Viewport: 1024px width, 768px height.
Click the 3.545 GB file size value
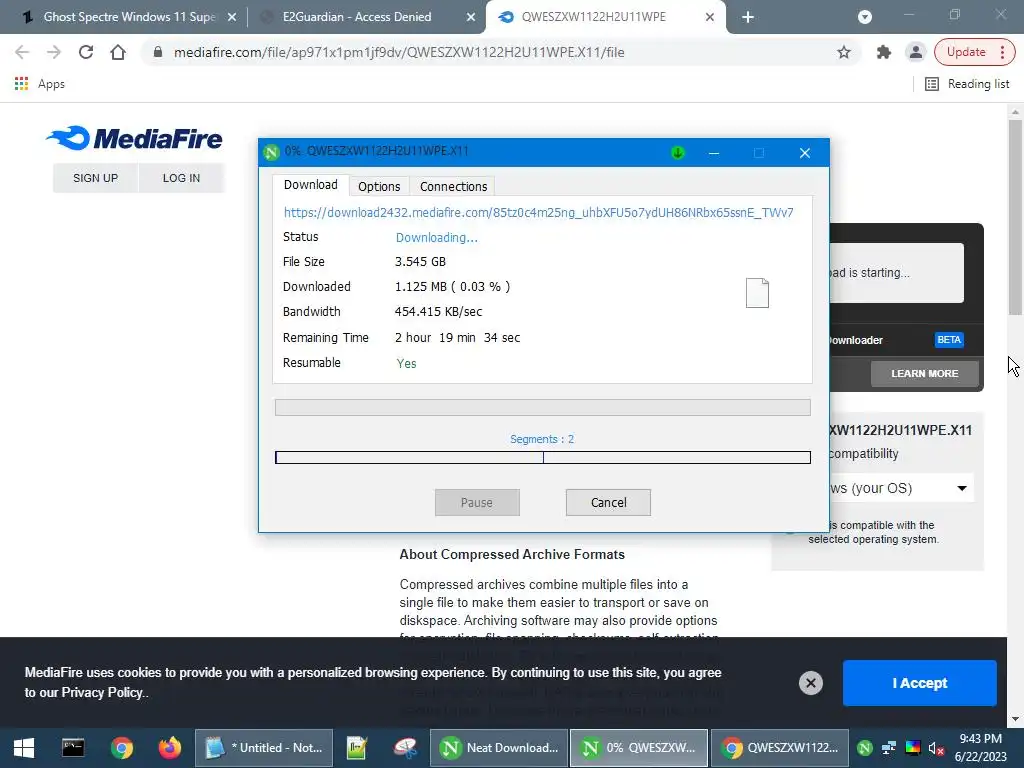pos(420,262)
